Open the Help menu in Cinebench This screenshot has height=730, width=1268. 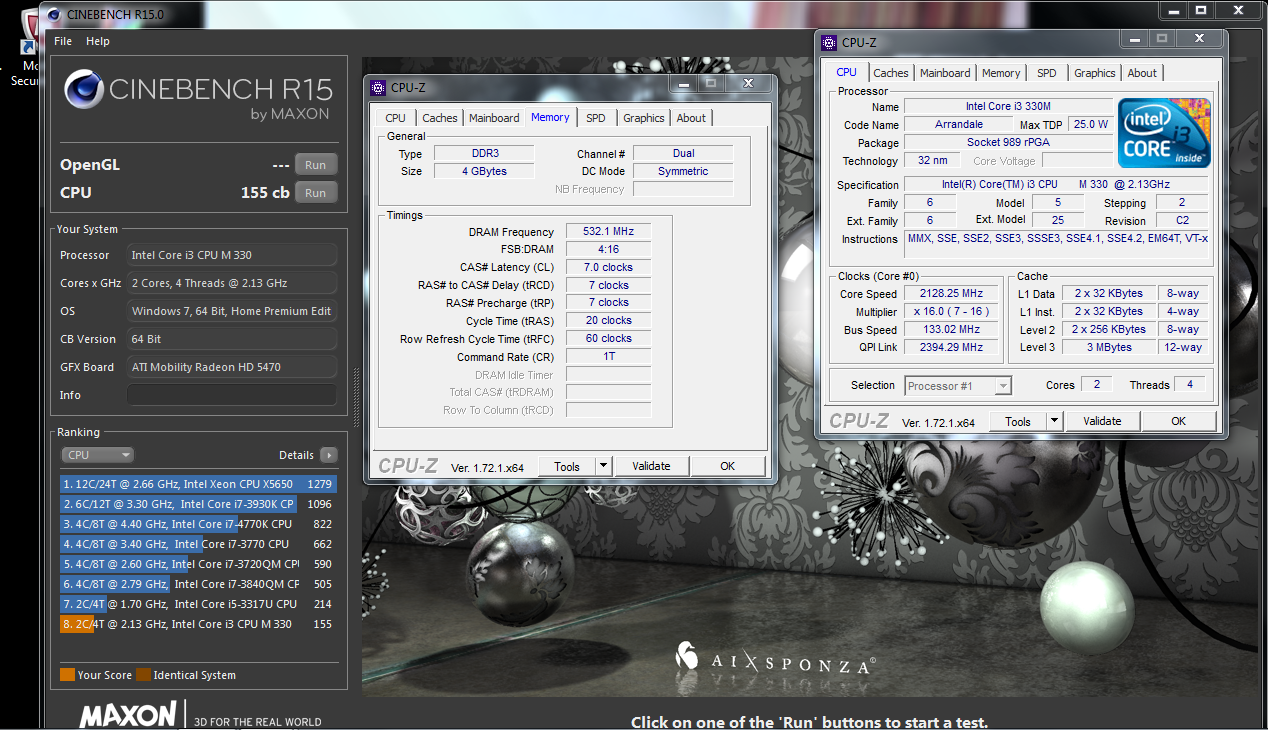pyautogui.click(x=98, y=41)
